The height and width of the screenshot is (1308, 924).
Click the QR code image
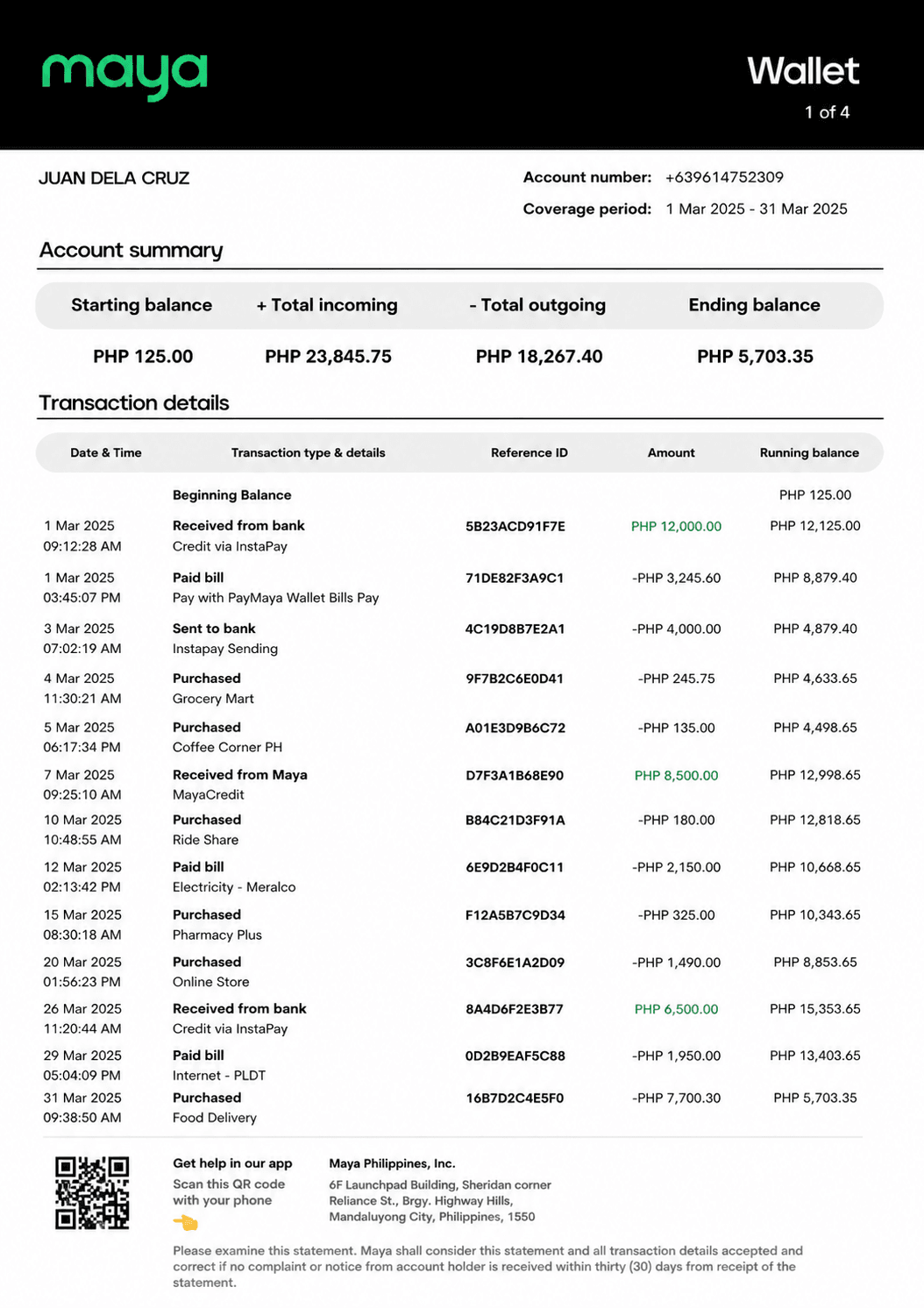(x=92, y=1192)
